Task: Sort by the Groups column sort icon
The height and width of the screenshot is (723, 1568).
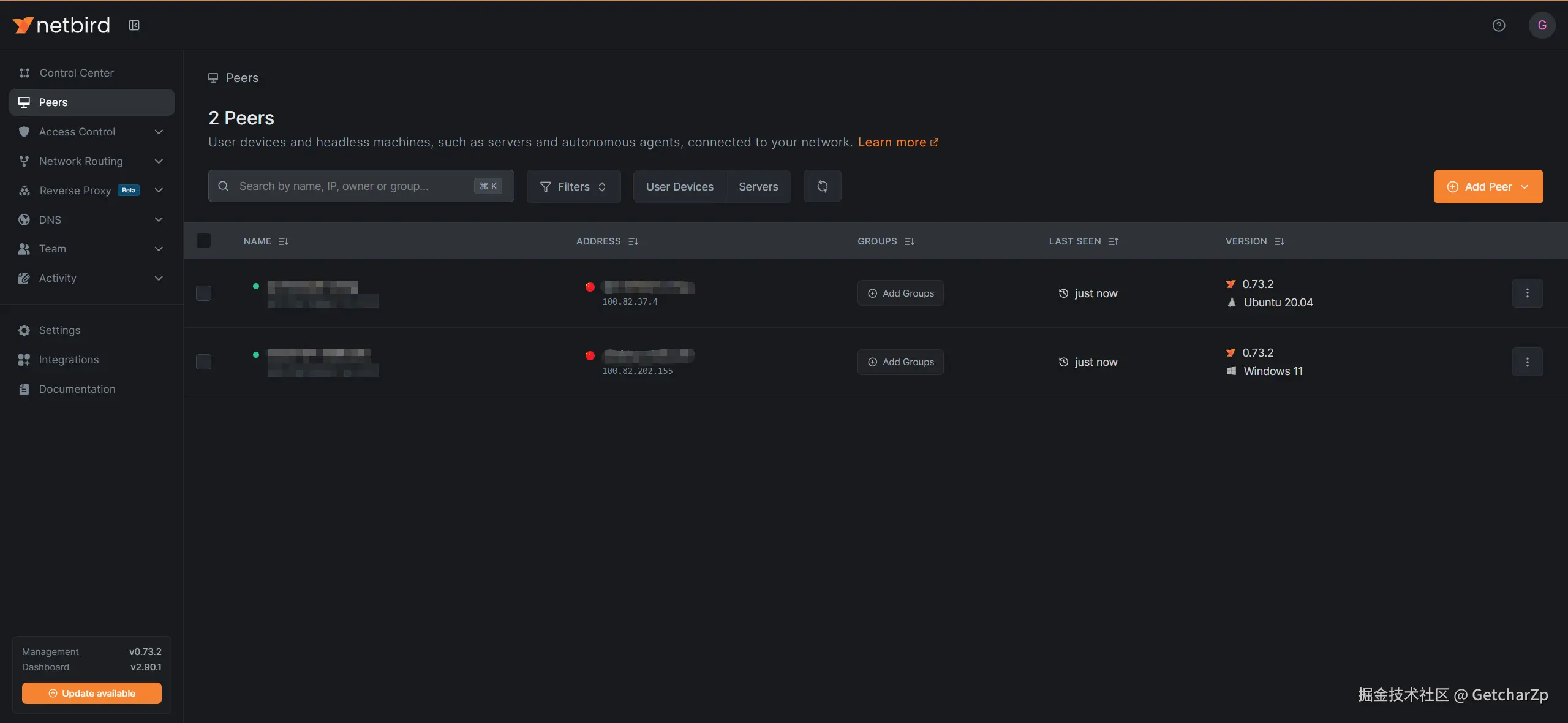Action: coord(910,241)
